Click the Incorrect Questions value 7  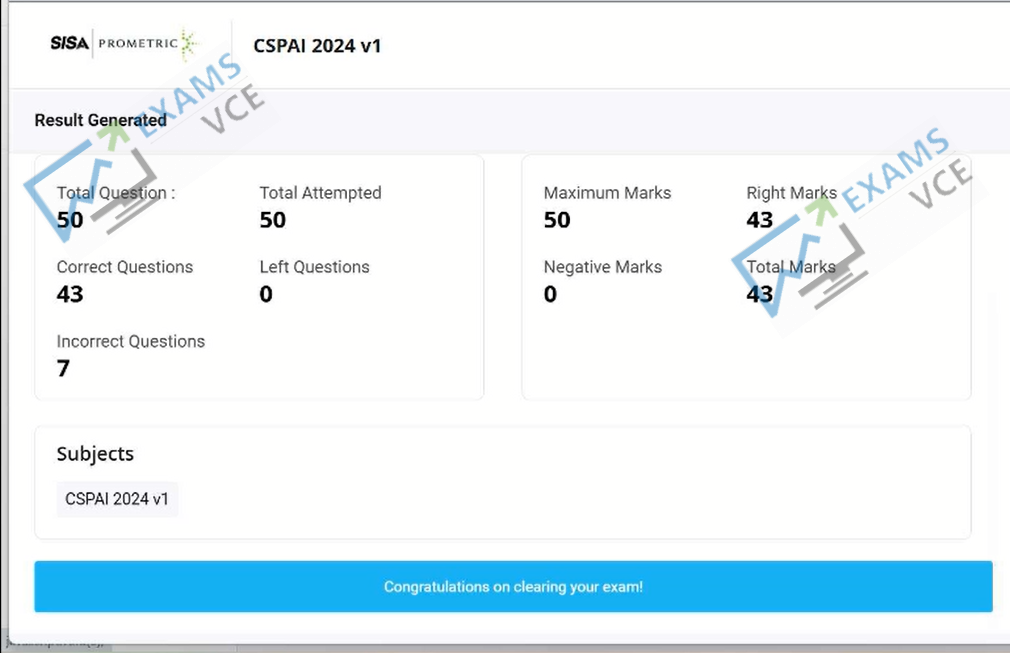point(63,368)
